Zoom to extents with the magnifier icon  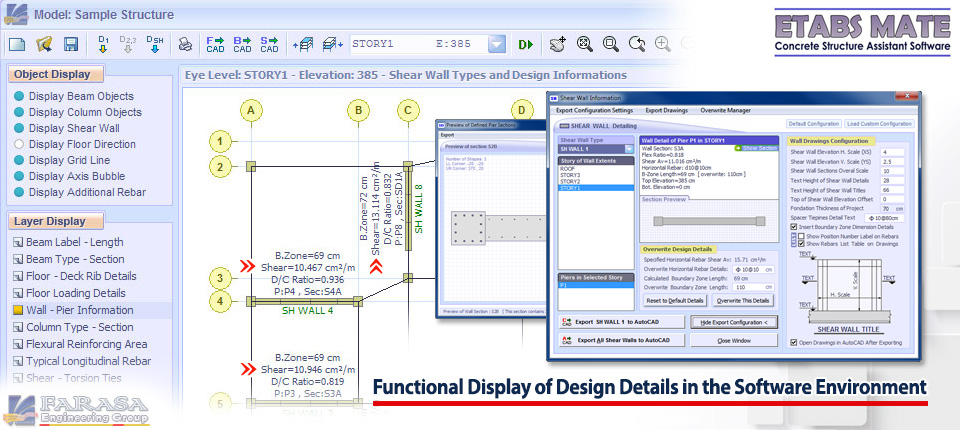tap(585, 43)
